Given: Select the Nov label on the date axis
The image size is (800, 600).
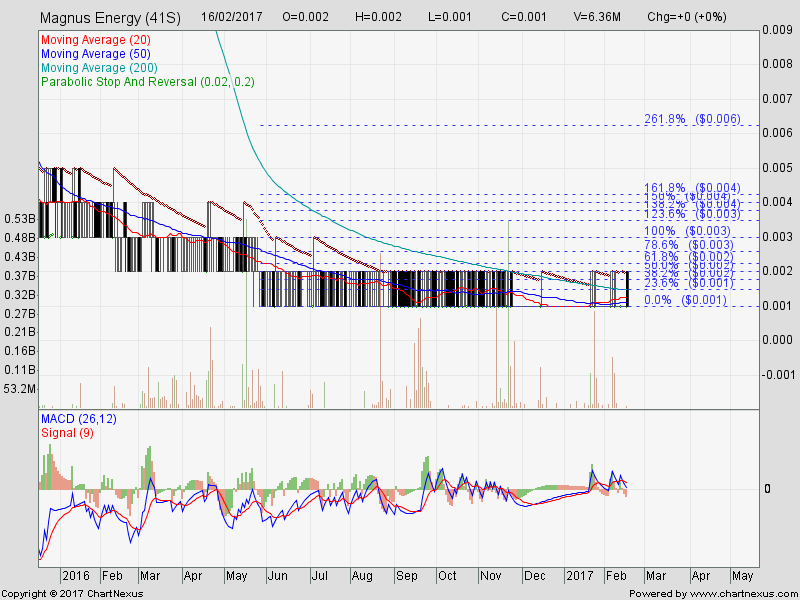Looking at the screenshot, I should point(490,576).
